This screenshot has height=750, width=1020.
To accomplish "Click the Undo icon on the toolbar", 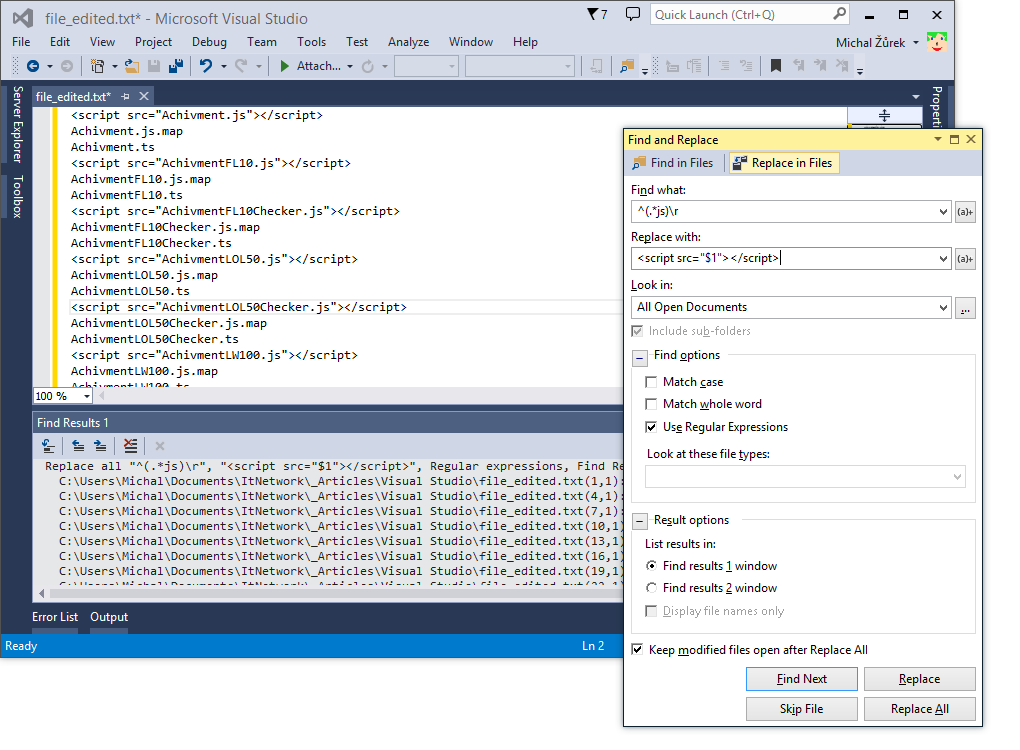I will 207,67.
